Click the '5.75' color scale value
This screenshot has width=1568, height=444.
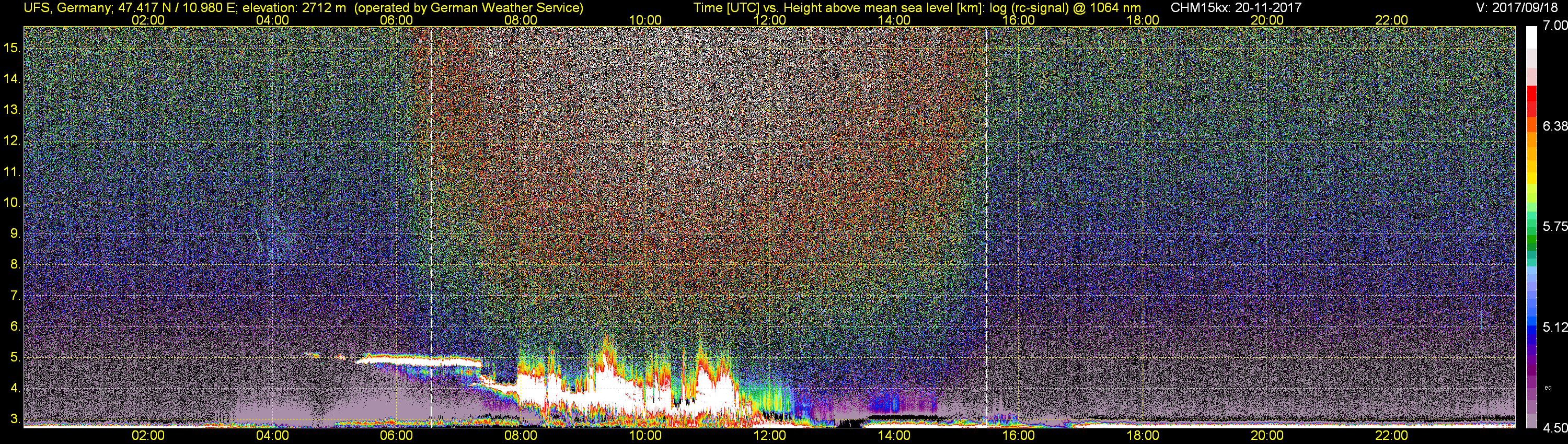pyautogui.click(x=1555, y=226)
